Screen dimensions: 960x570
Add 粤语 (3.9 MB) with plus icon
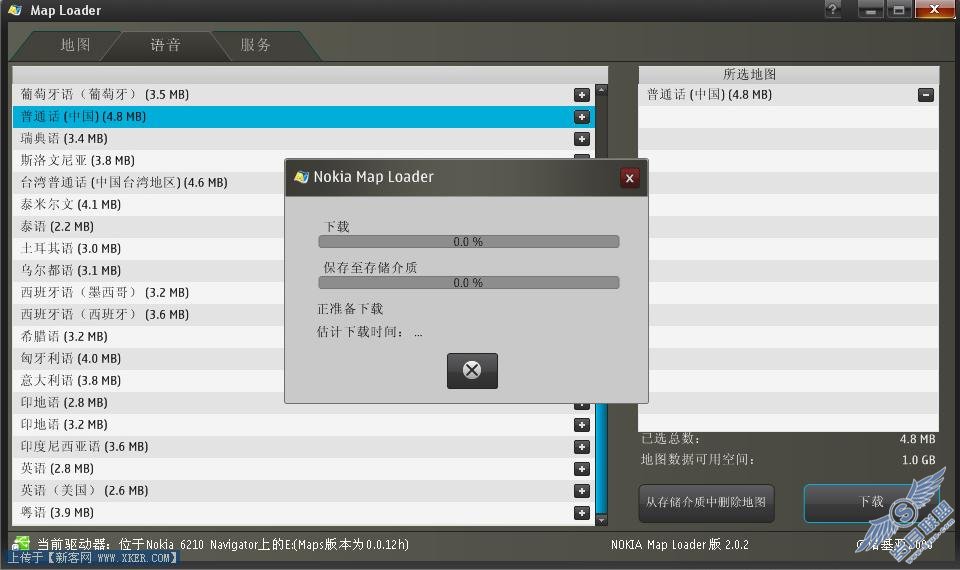tap(582, 513)
